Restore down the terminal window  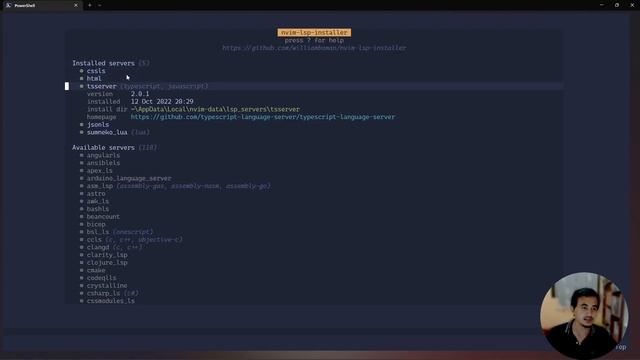[x=617, y=5]
